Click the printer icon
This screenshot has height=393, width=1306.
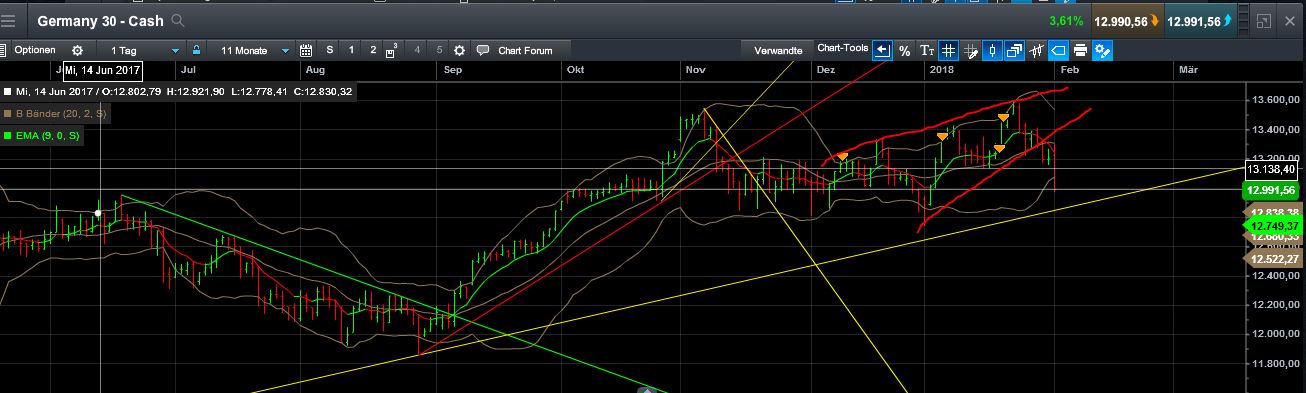1081,50
